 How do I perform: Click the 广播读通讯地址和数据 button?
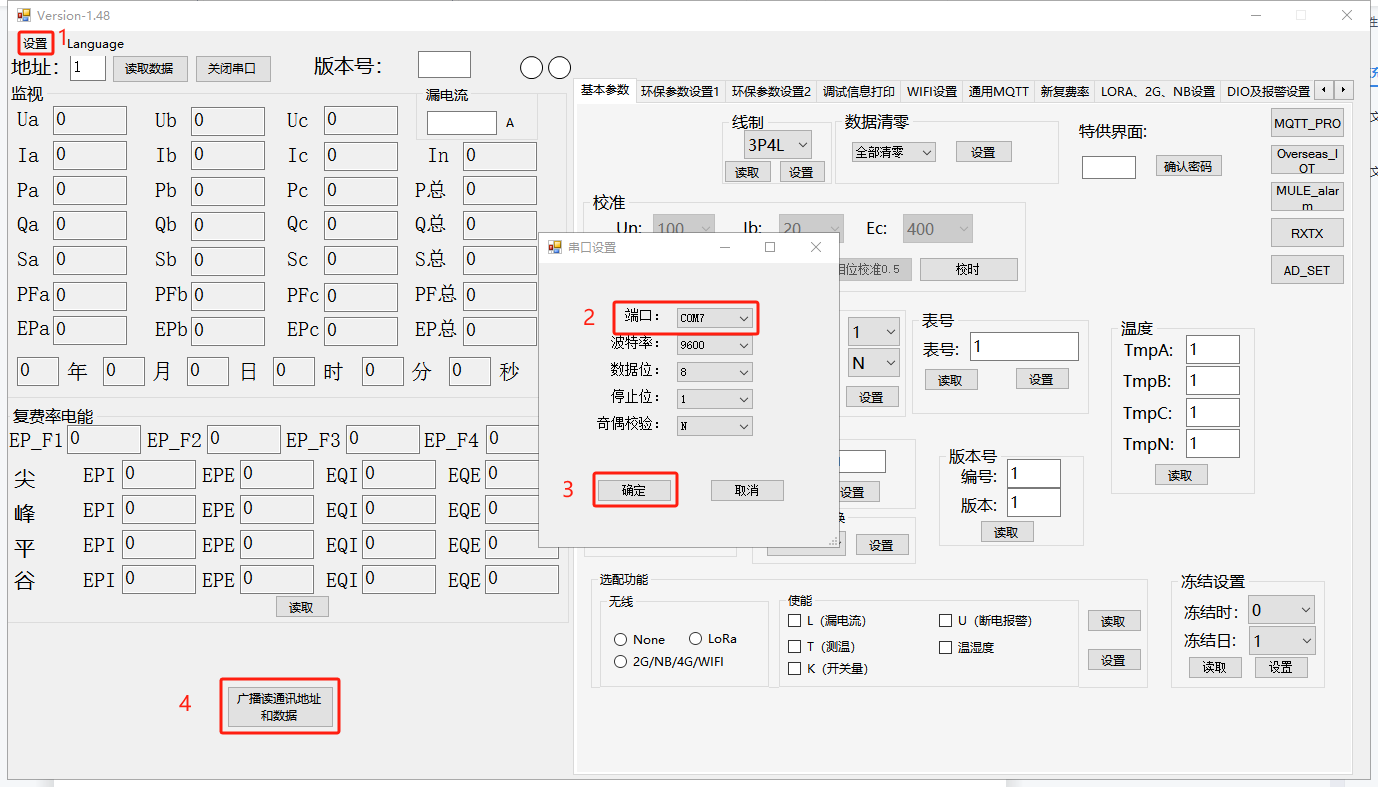[279, 707]
